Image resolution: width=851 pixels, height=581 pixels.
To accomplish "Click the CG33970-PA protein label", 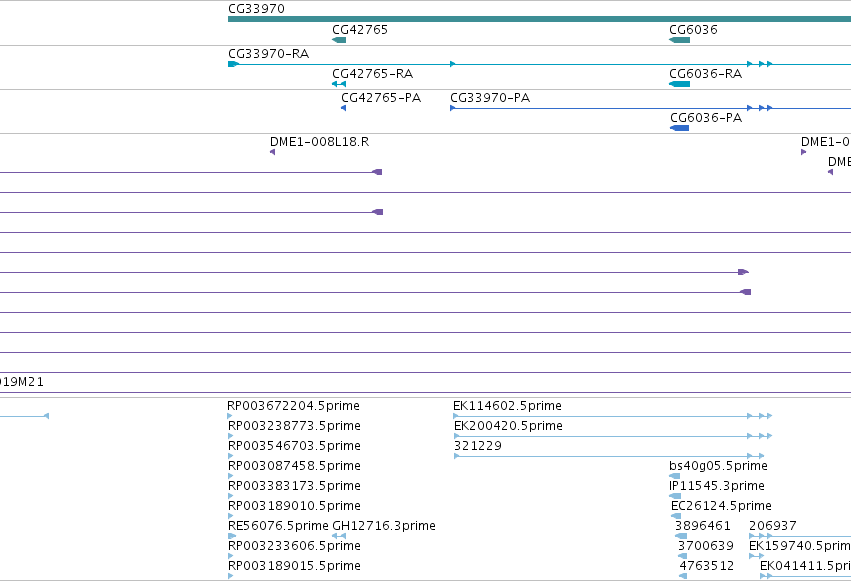I will point(490,98).
